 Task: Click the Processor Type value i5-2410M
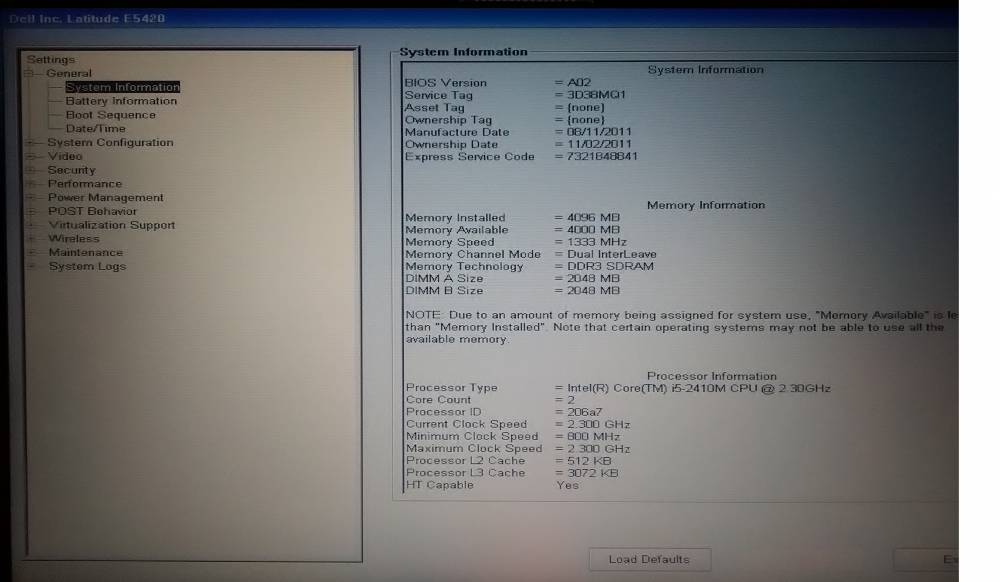coord(698,388)
